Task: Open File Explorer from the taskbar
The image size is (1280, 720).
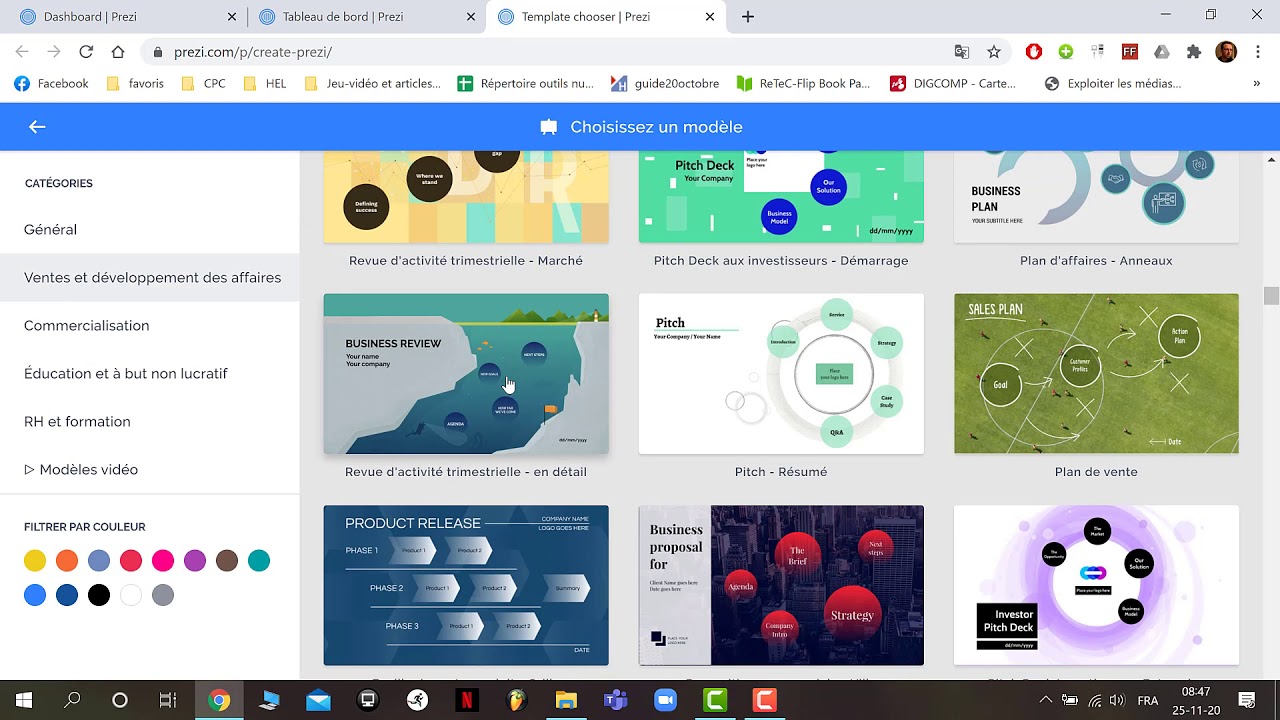Action: (566, 700)
